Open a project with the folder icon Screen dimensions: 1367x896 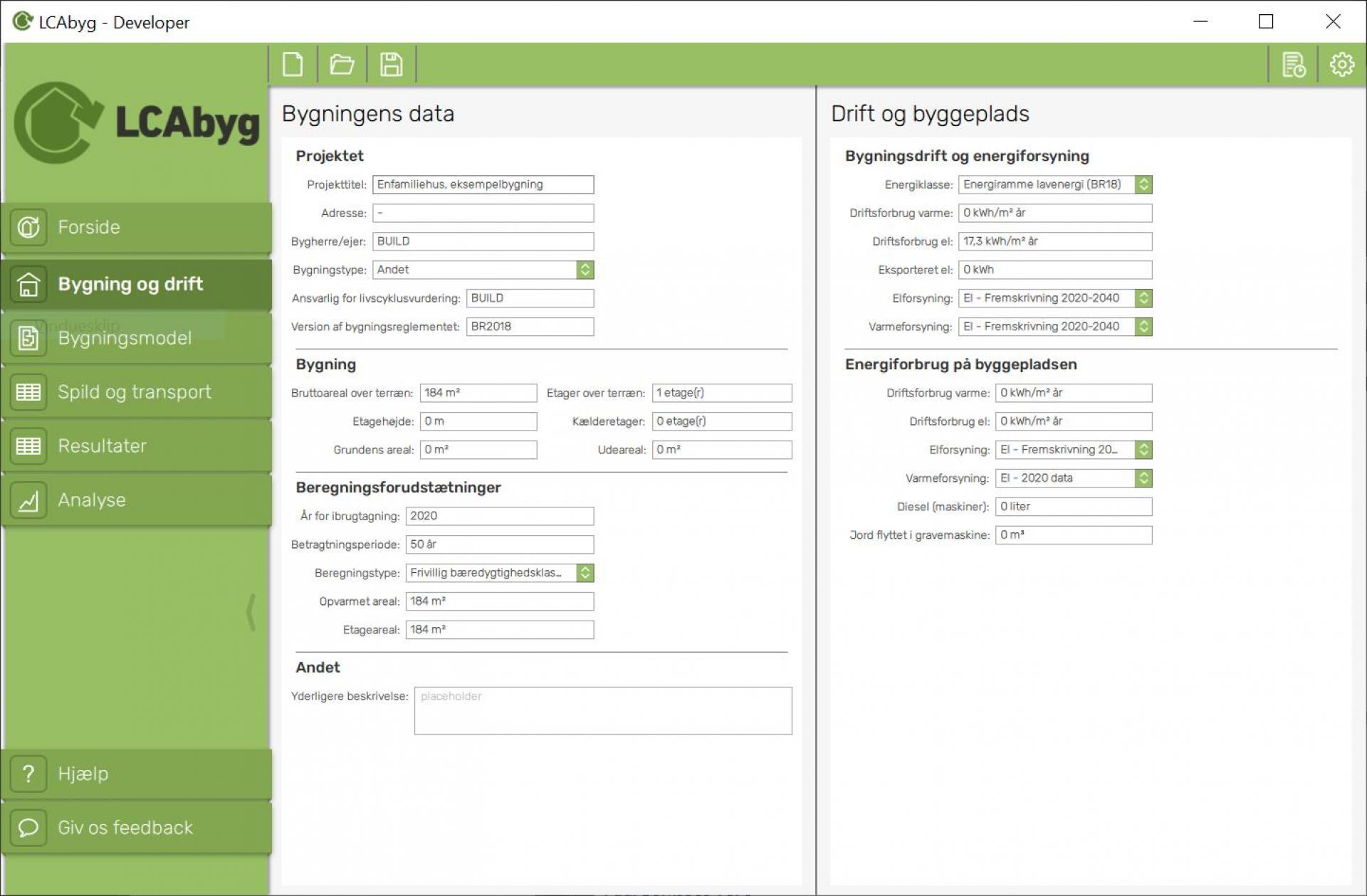[342, 65]
